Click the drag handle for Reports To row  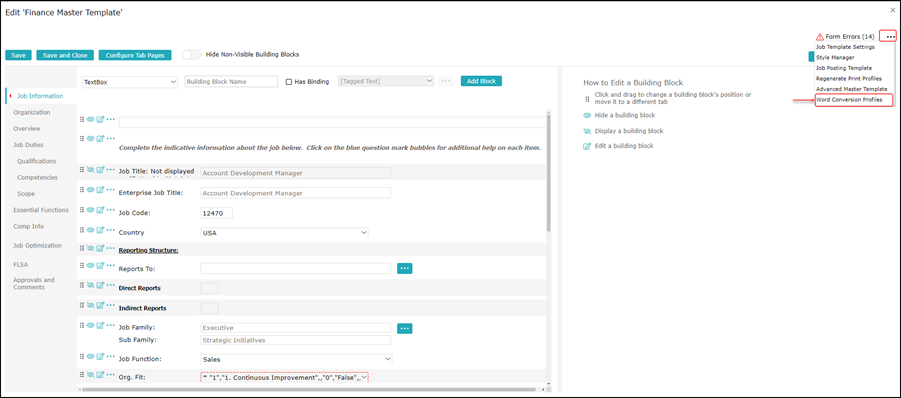point(82,265)
